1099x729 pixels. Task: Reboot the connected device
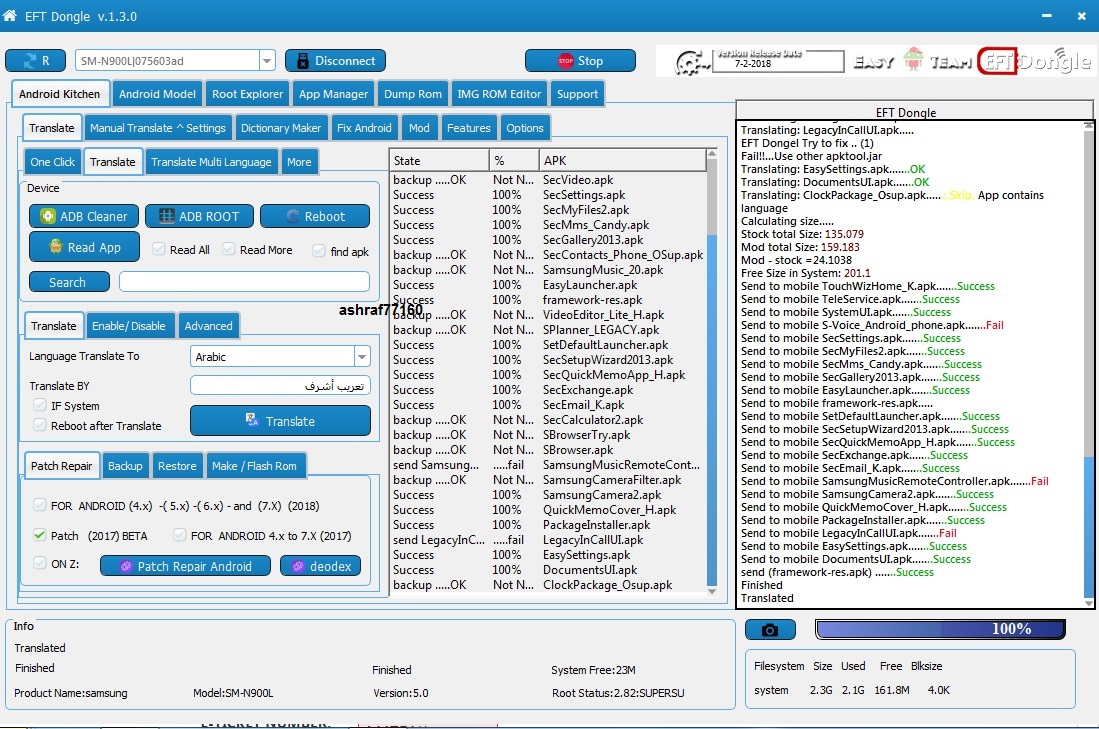315,217
